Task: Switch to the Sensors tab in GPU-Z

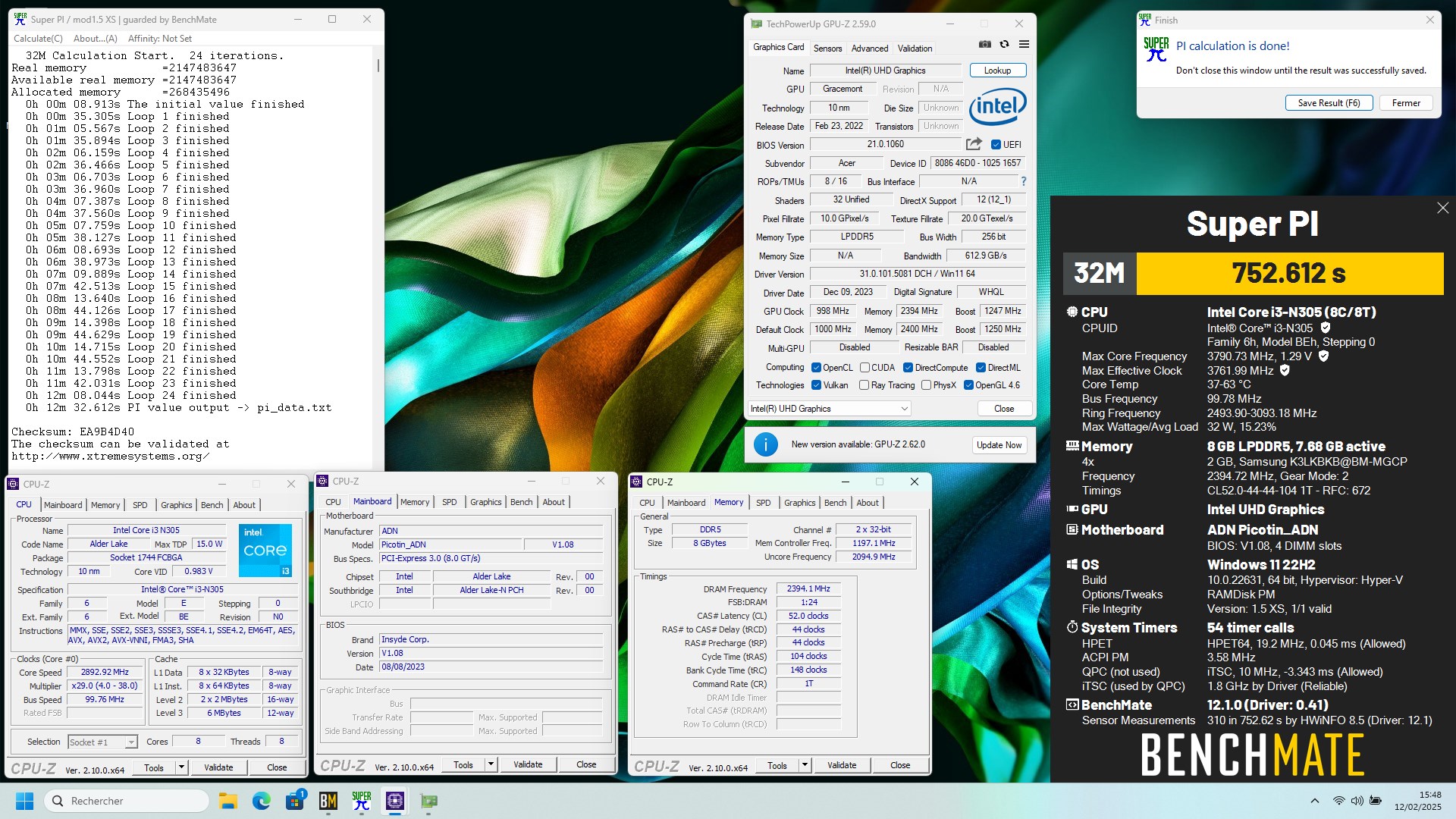Action: [x=827, y=49]
